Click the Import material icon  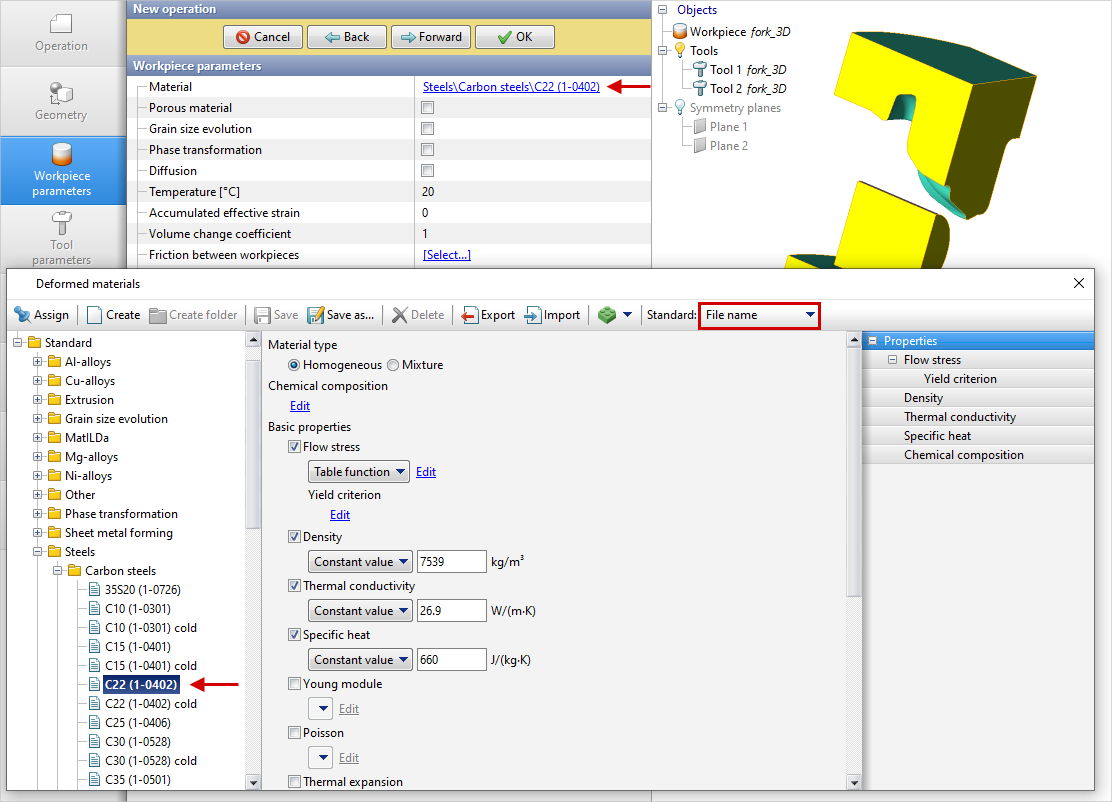(x=533, y=315)
